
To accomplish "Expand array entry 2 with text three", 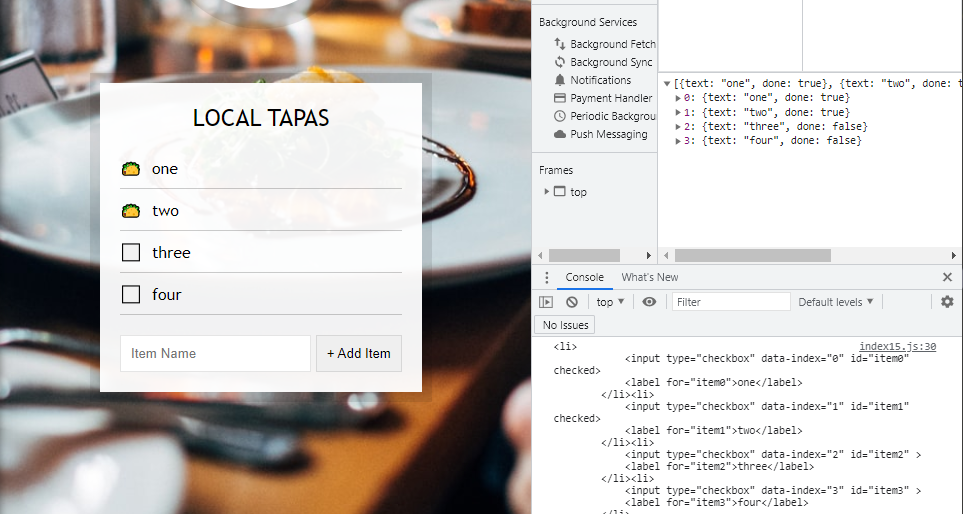I will tap(678, 127).
